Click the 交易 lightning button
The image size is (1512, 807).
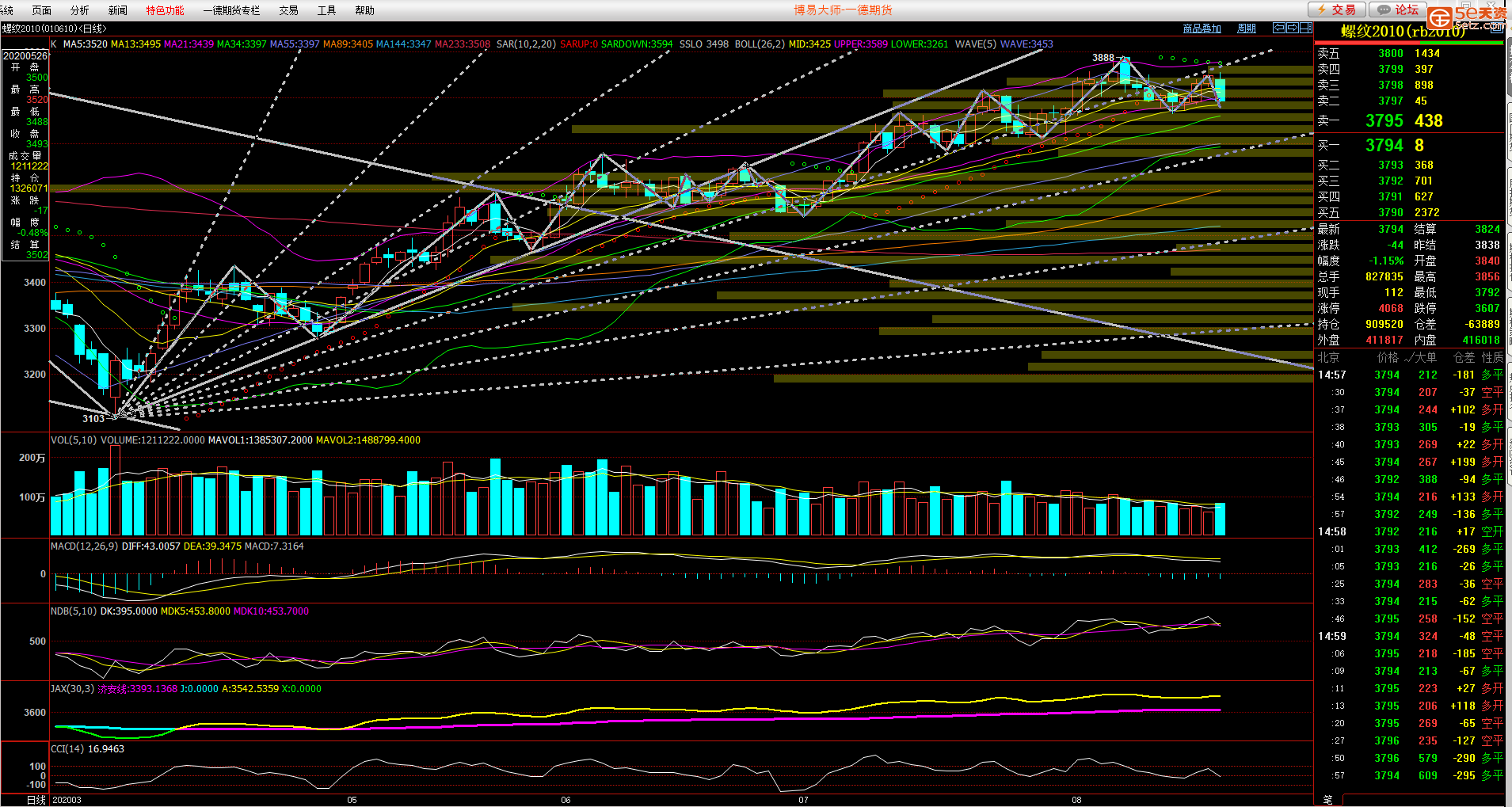coord(1336,10)
